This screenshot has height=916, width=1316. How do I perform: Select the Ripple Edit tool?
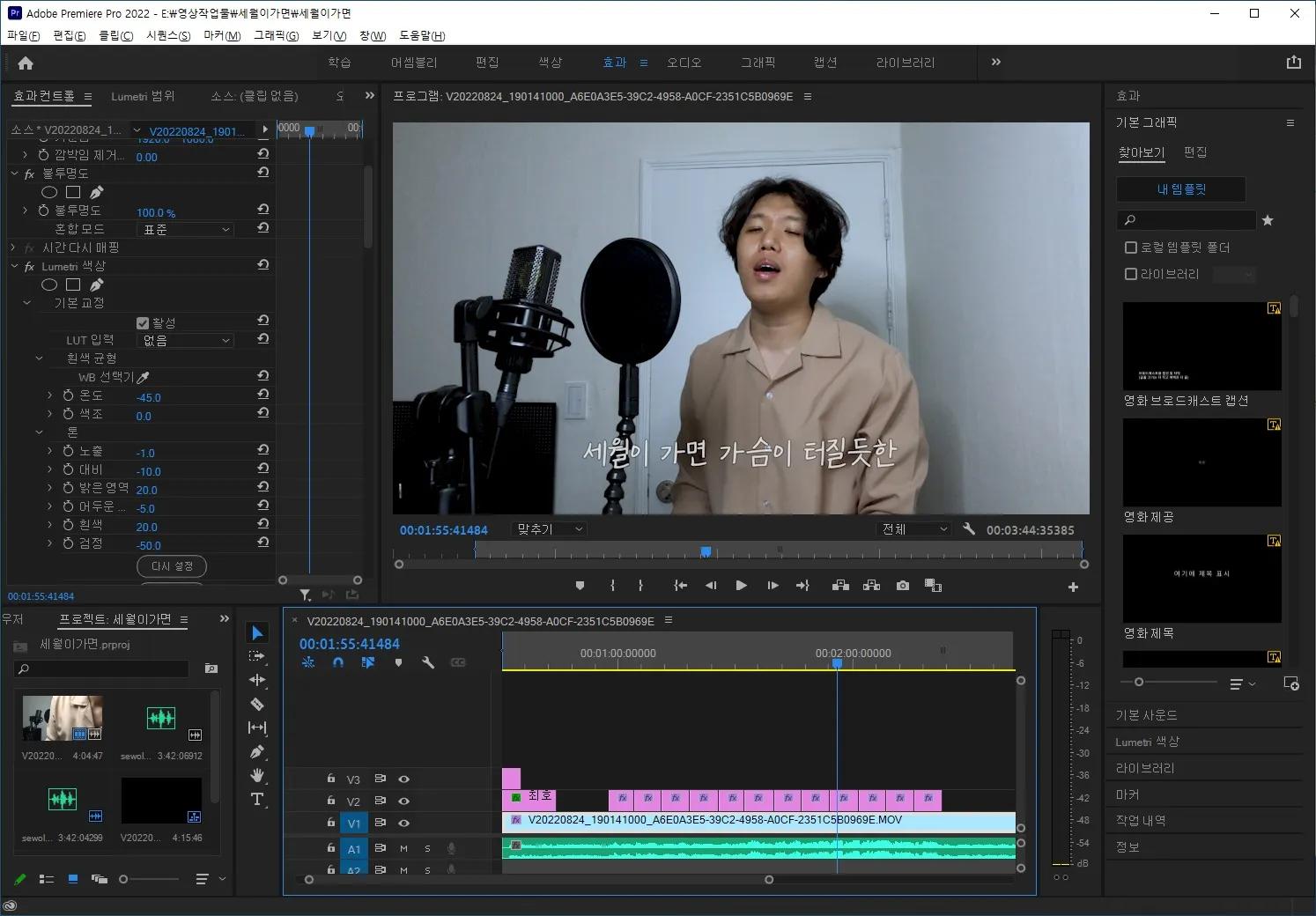257,680
